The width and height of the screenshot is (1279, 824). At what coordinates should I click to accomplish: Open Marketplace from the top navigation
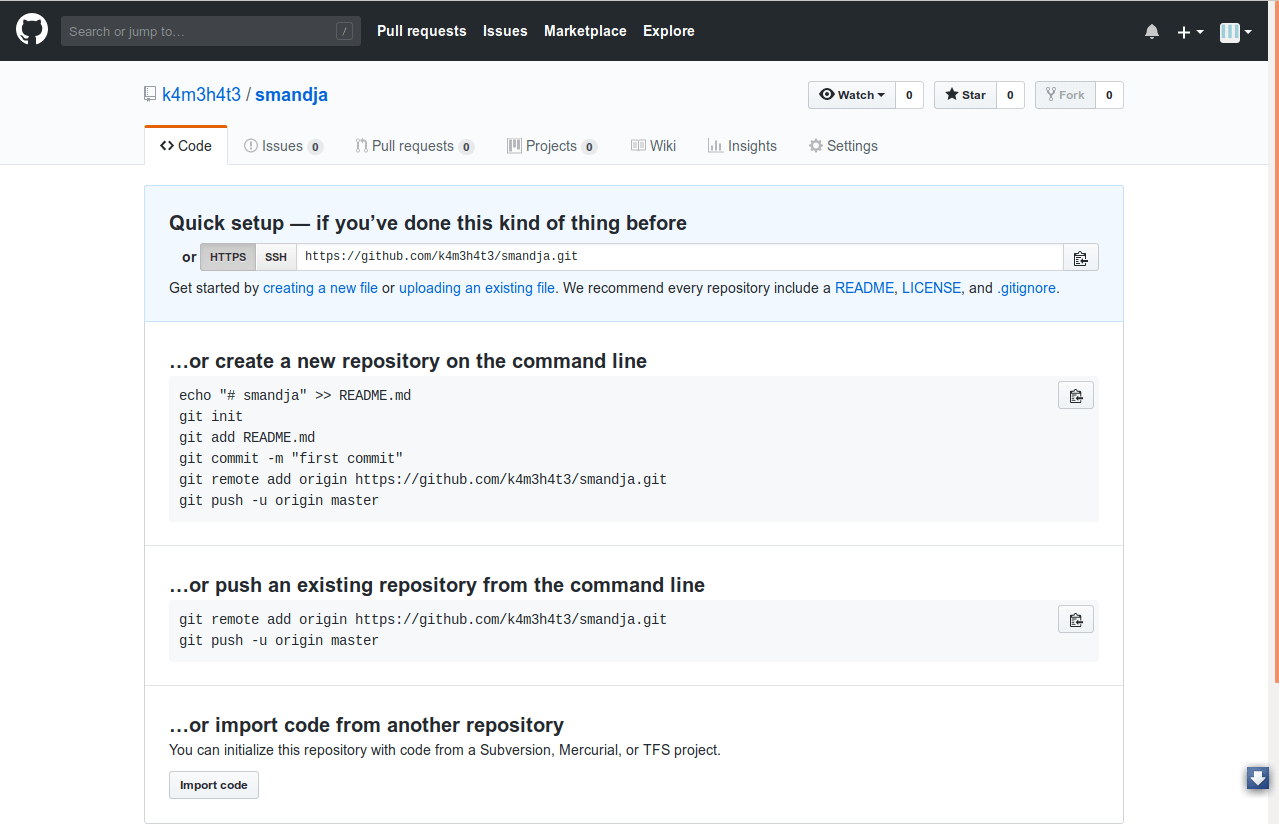[585, 31]
